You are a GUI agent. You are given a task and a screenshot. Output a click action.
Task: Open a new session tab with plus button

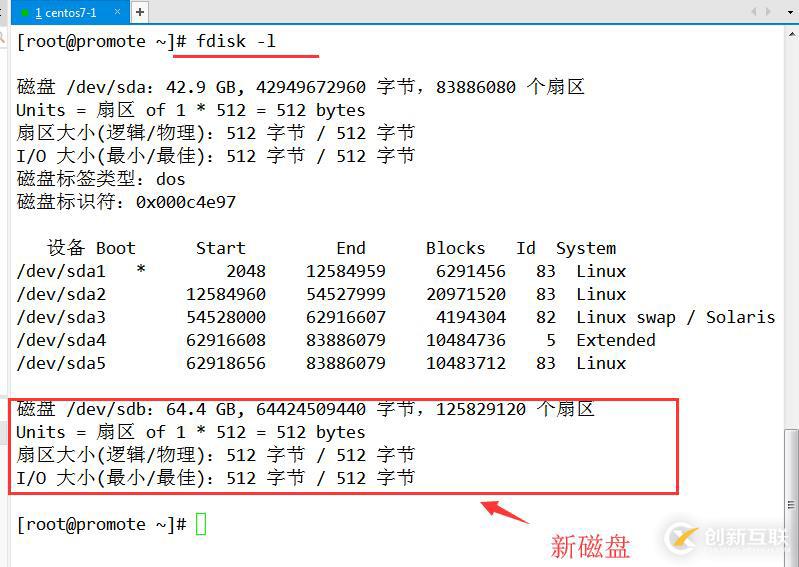pyautogui.click(x=140, y=12)
